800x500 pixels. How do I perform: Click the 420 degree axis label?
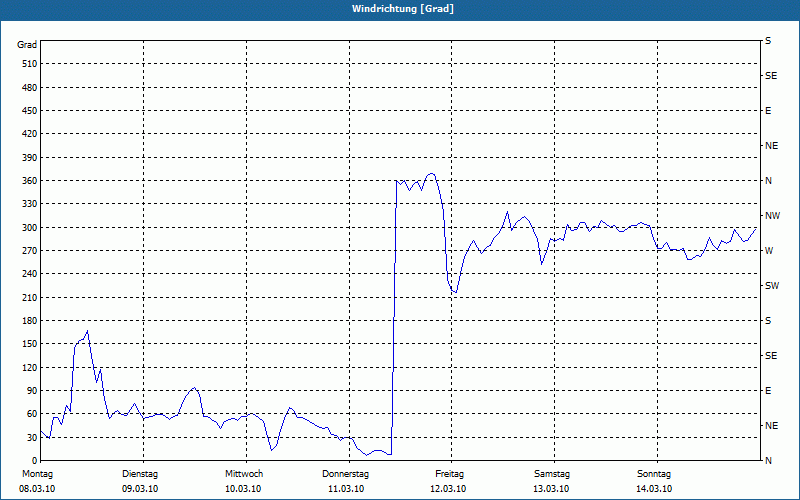(30, 134)
